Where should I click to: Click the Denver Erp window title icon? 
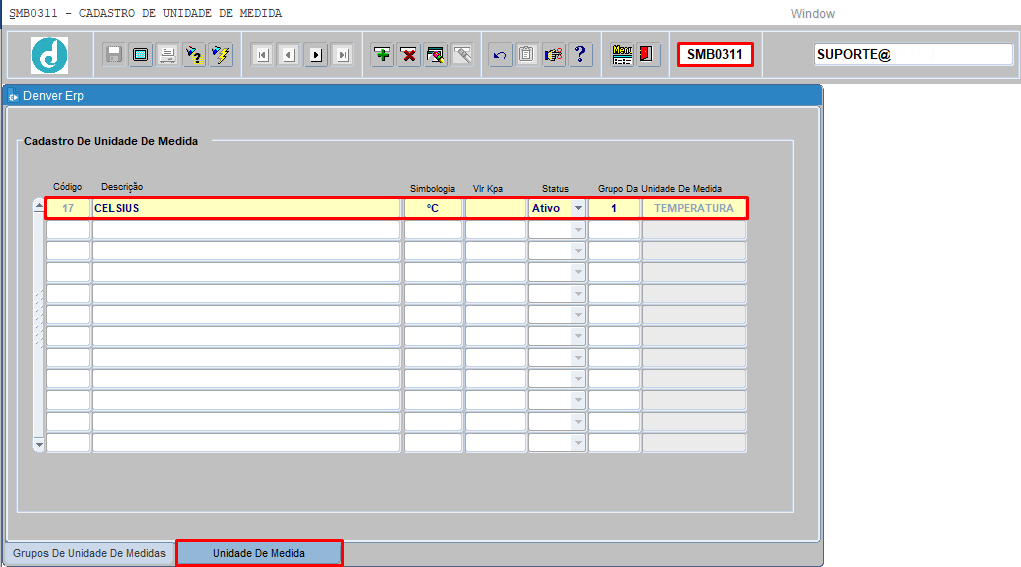coord(13,96)
